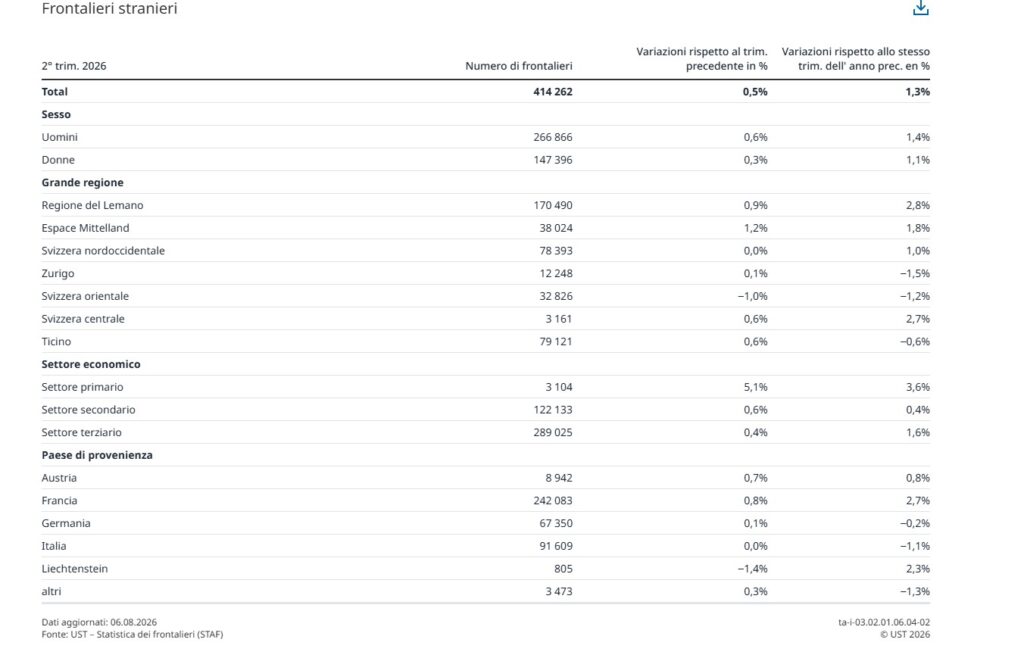The image size is (1024, 658).
Task: Click the Fonte: UST source note
Action: coord(132,634)
